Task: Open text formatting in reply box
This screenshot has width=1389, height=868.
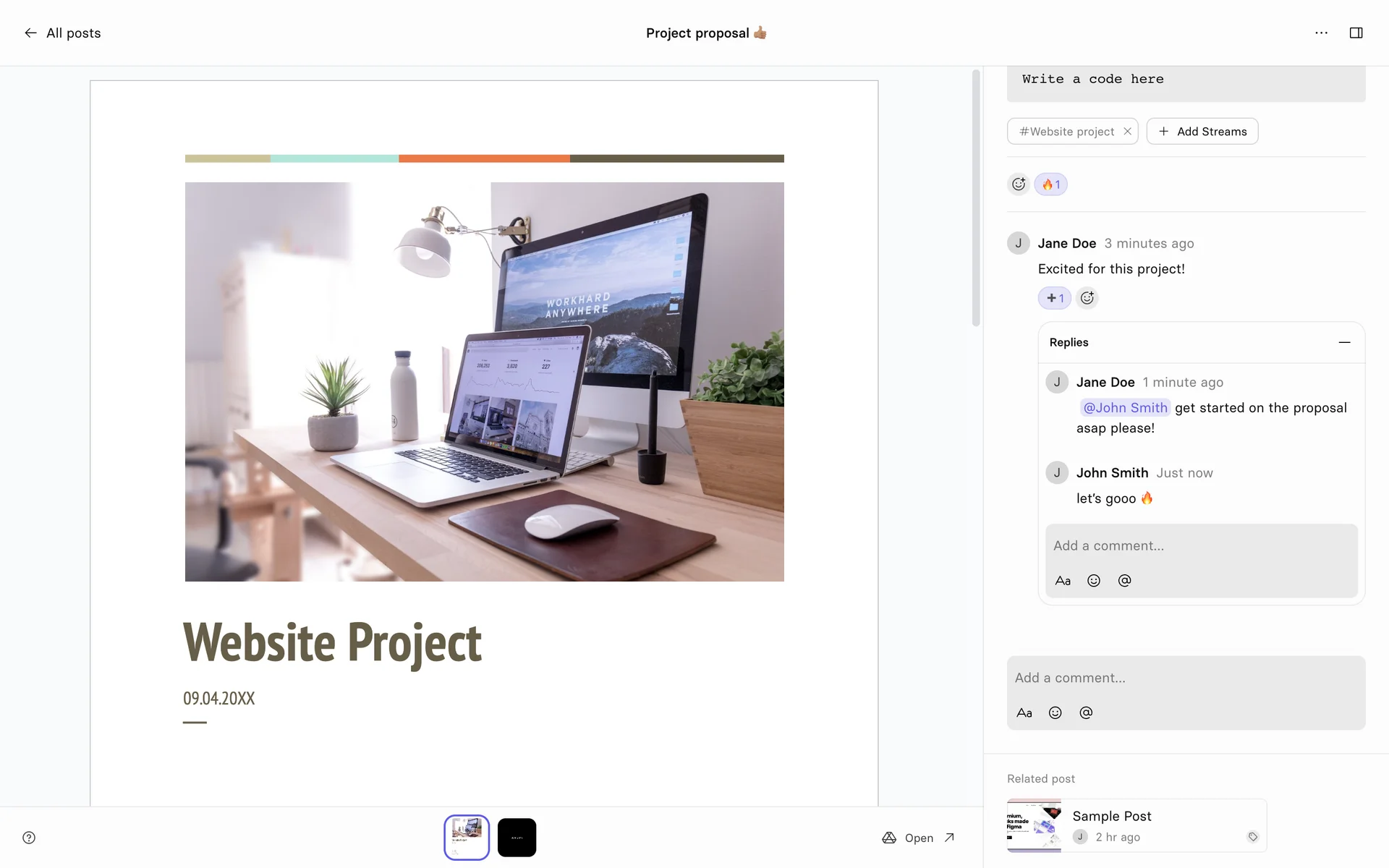Action: (x=1063, y=581)
